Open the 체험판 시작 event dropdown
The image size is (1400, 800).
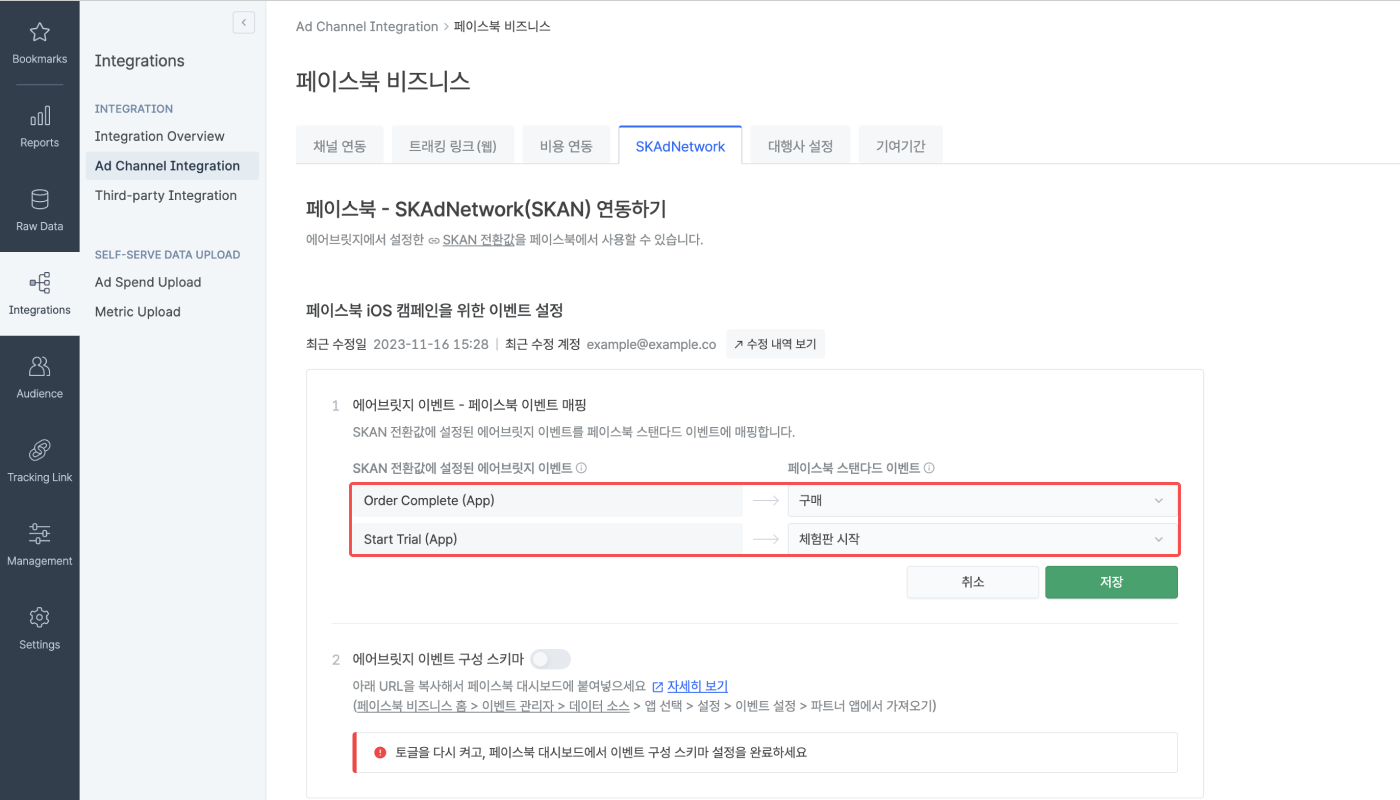pos(982,539)
